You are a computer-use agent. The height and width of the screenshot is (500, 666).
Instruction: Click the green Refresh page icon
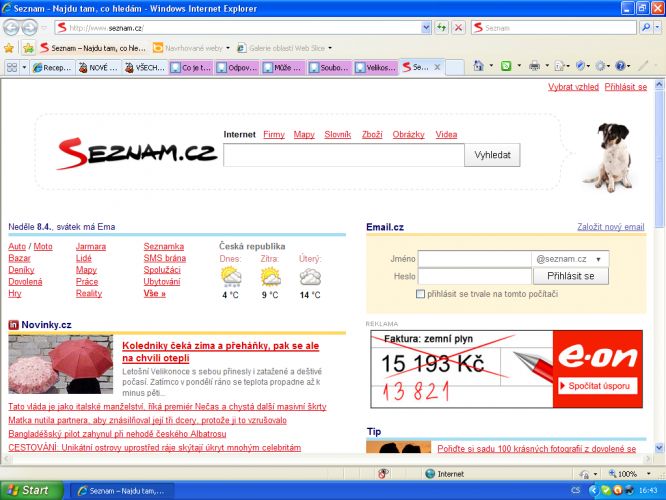pos(441,28)
